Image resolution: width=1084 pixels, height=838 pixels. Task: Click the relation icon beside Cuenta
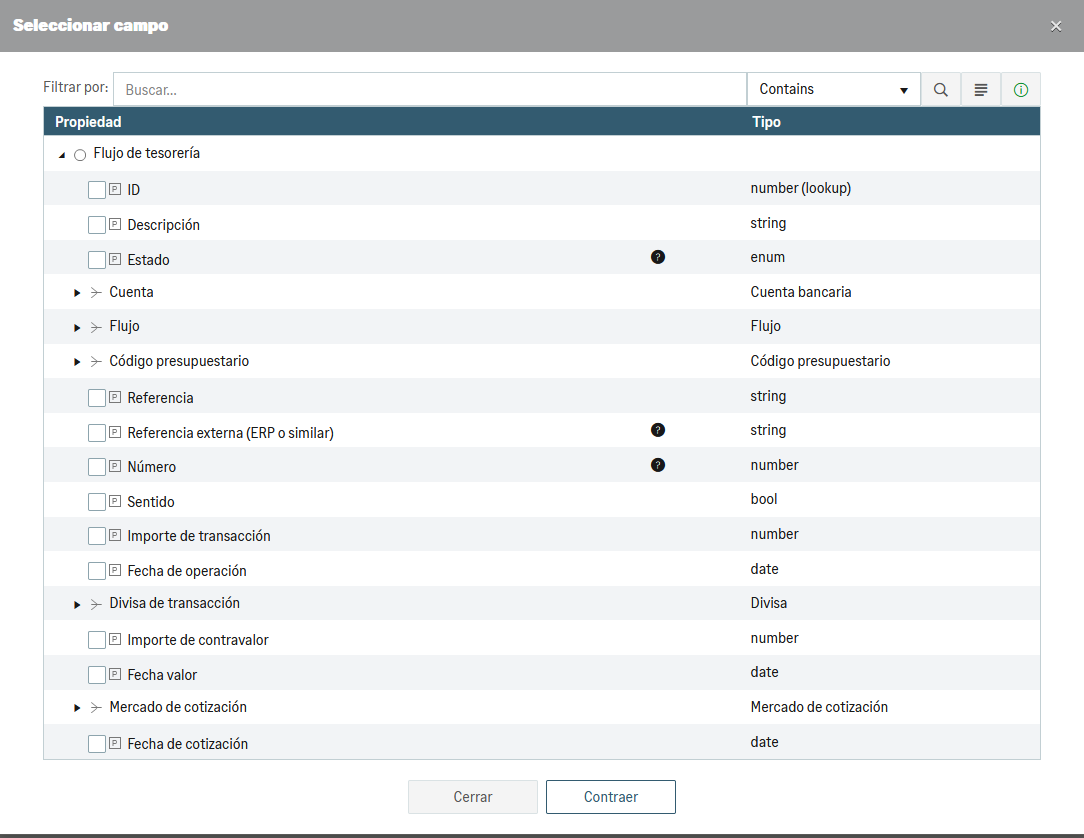point(96,293)
